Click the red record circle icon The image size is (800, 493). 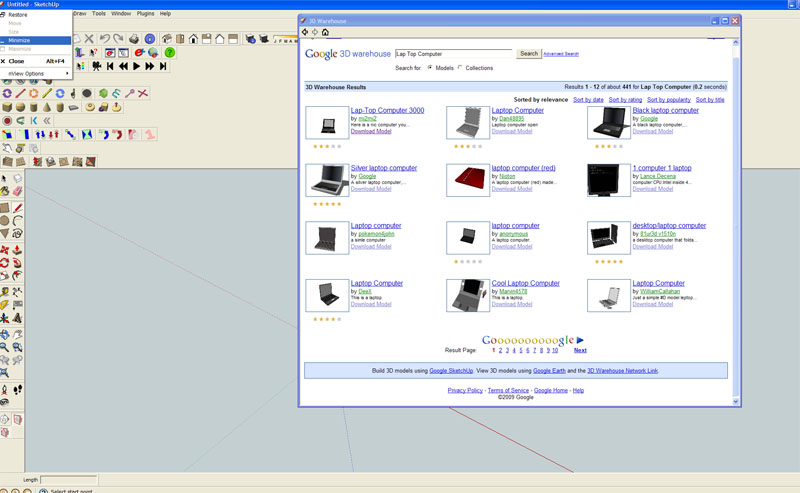click(7, 121)
